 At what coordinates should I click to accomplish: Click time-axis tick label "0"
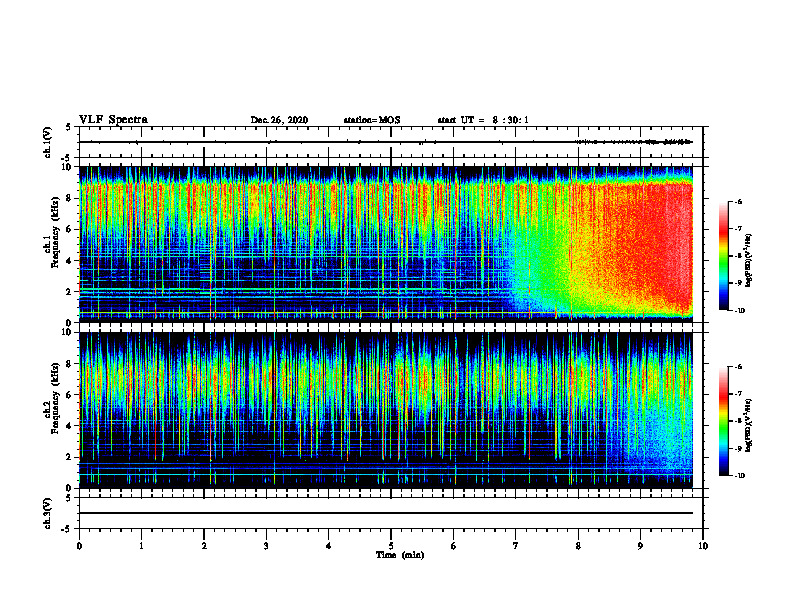79,546
